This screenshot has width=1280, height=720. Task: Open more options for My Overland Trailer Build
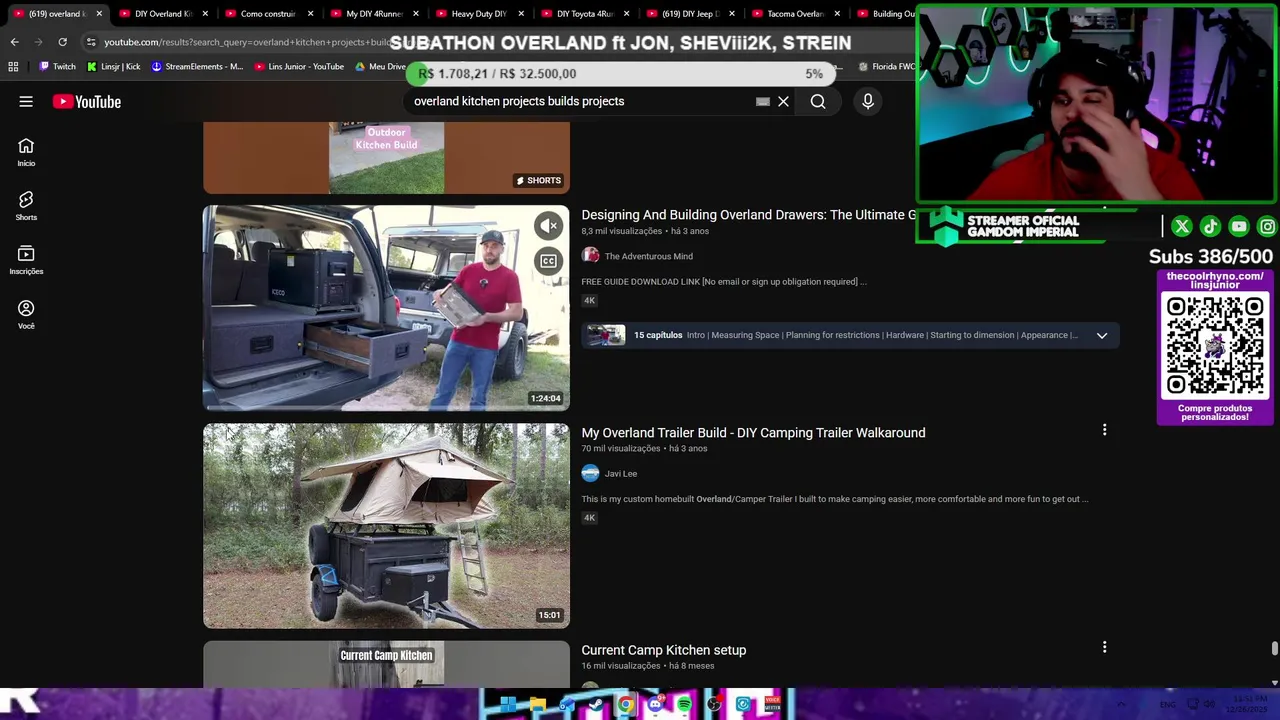[x=1104, y=430]
